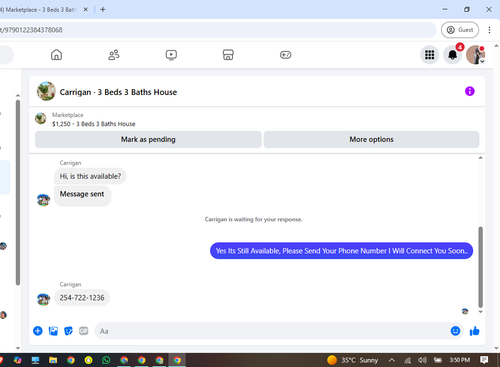Click the chat scrollbar up arrow

[x=480, y=158]
